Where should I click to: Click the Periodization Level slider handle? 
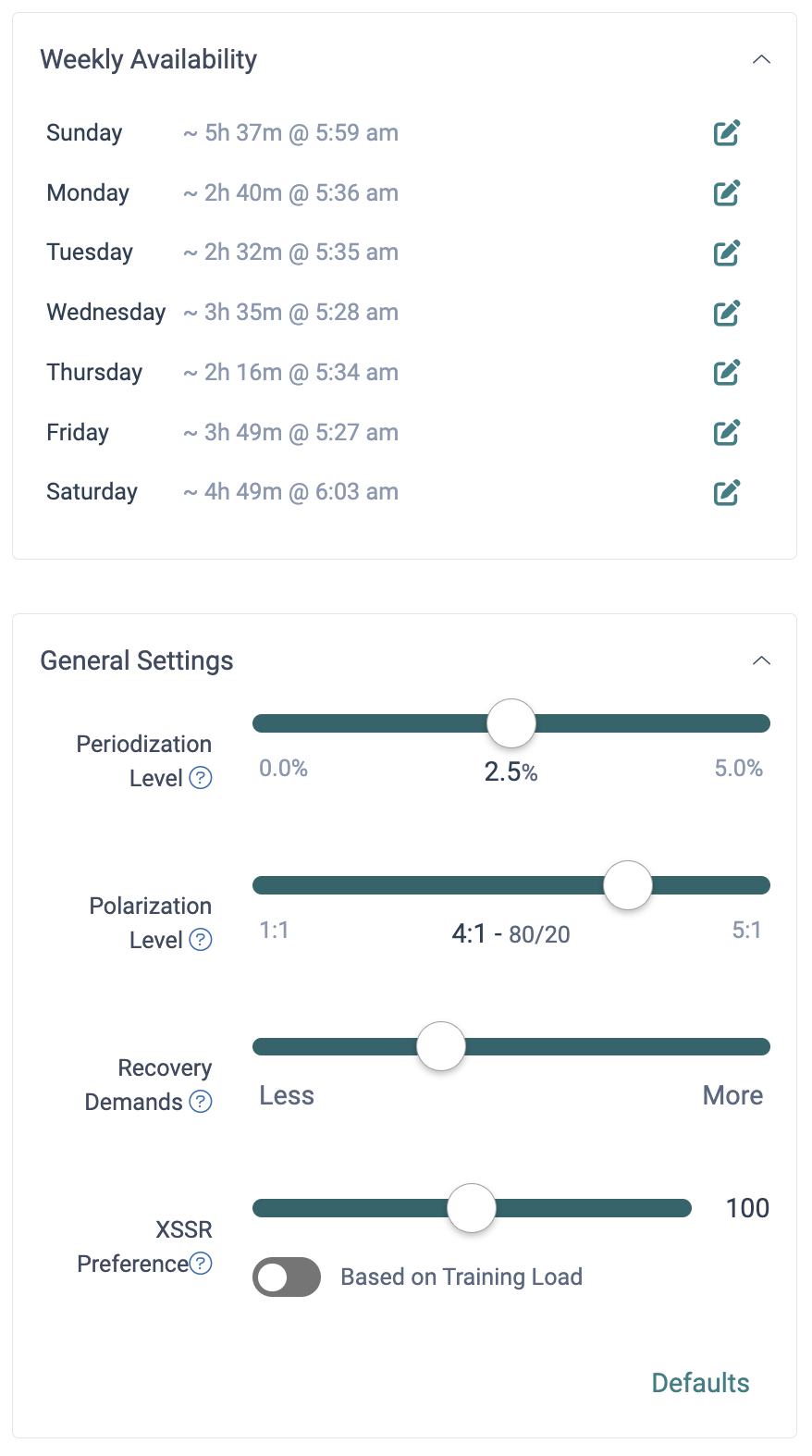click(511, 723)
